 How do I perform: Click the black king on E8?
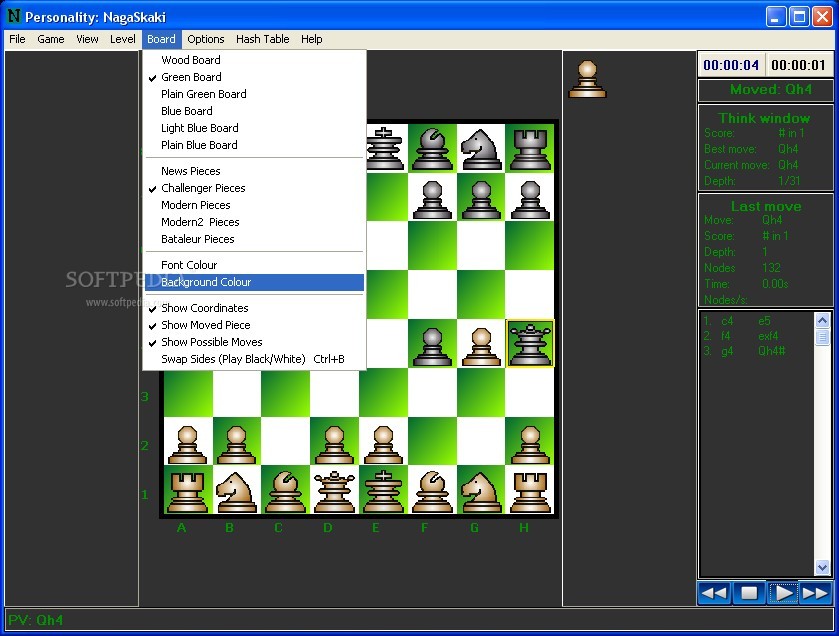(x=385, y=148)
